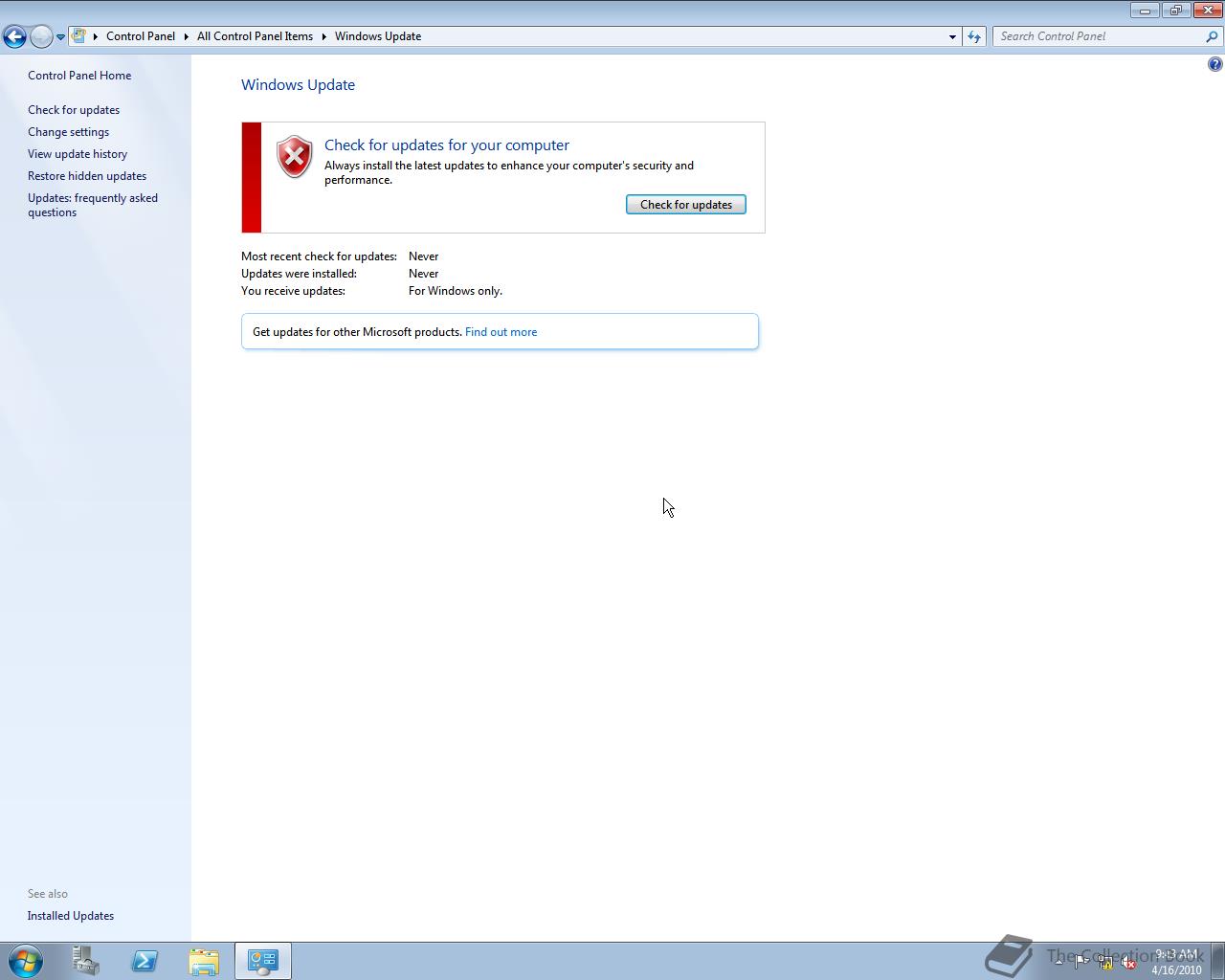Viewport: 1225px width, 980px height.
Task: Open Windows Explorer folder on taskbar
Action: 204,961
